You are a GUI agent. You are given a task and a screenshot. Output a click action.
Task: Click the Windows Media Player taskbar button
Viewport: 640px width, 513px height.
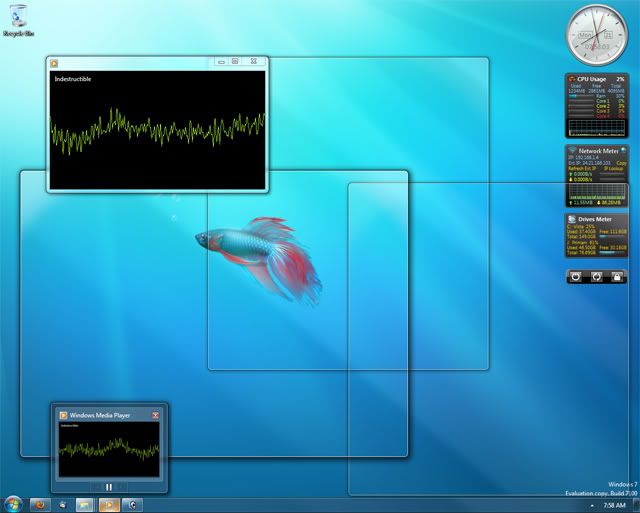109,505
